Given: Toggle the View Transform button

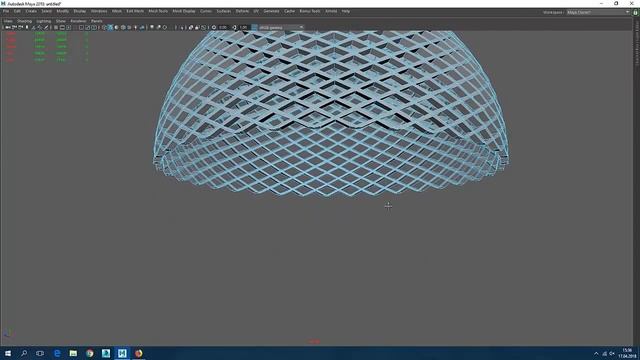Looking at the screenshot, I should point(254,27).
